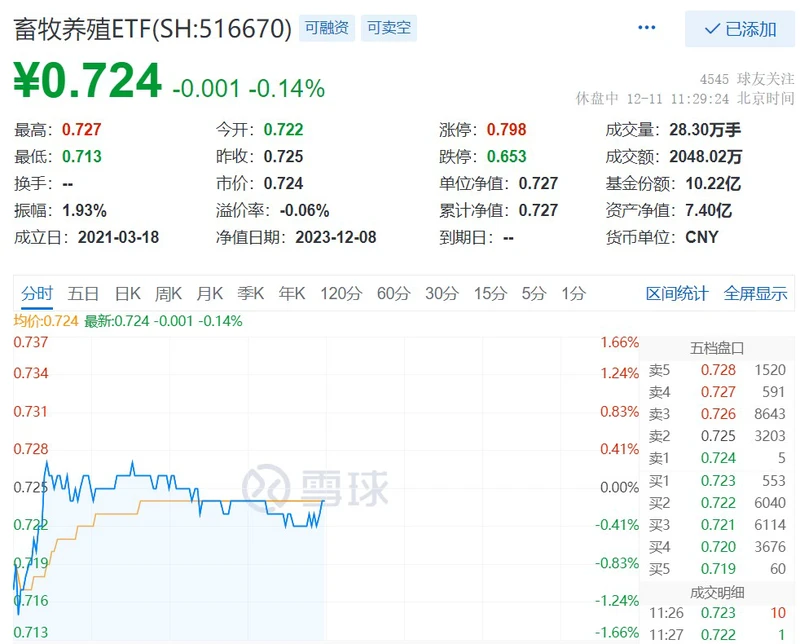Image resolution: width=800 pixels, height=644 pixels.
Task: Click the 溢价率 value -0.06%
Action: coord(305,210)
